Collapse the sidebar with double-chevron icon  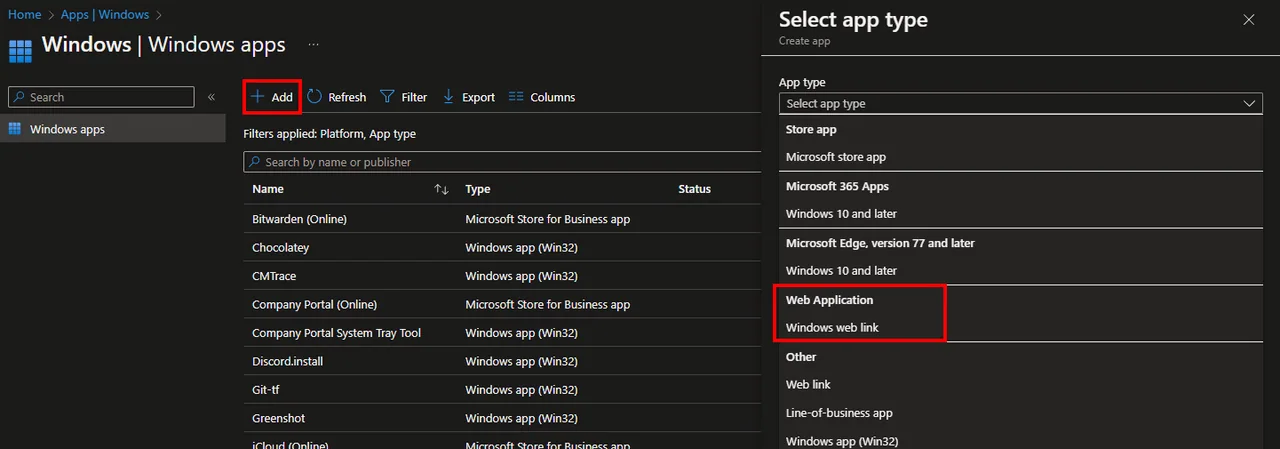click(211, 97)
